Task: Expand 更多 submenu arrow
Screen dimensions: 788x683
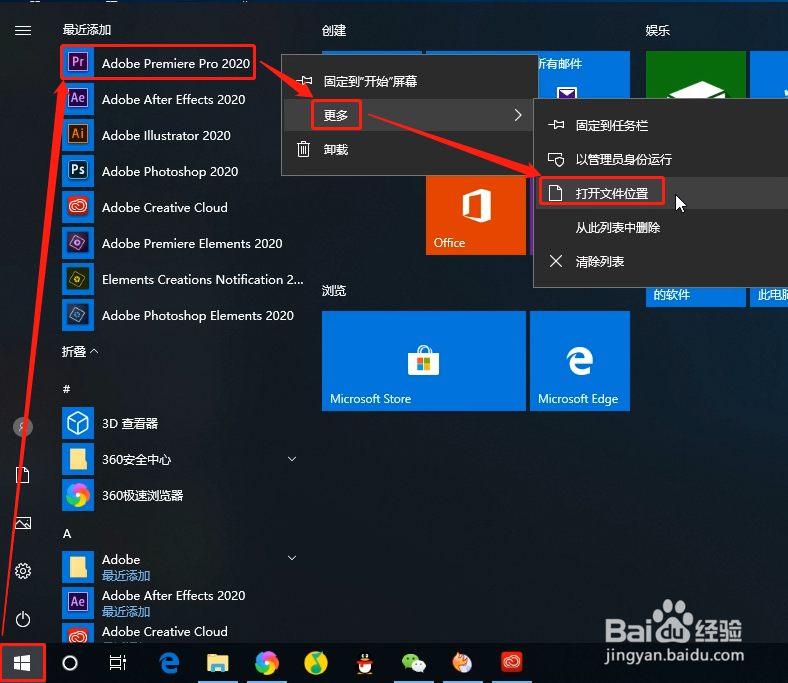Action: (x=518, y=115)
